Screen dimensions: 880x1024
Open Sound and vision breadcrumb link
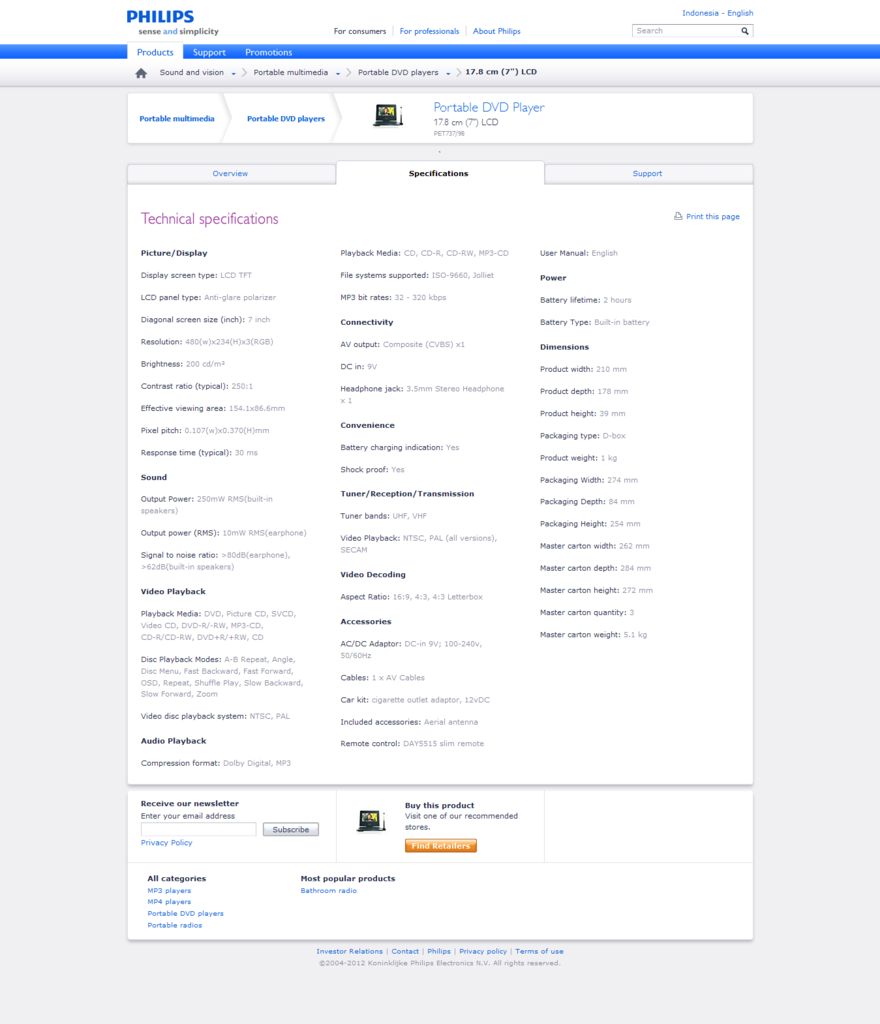pos(191,72)
